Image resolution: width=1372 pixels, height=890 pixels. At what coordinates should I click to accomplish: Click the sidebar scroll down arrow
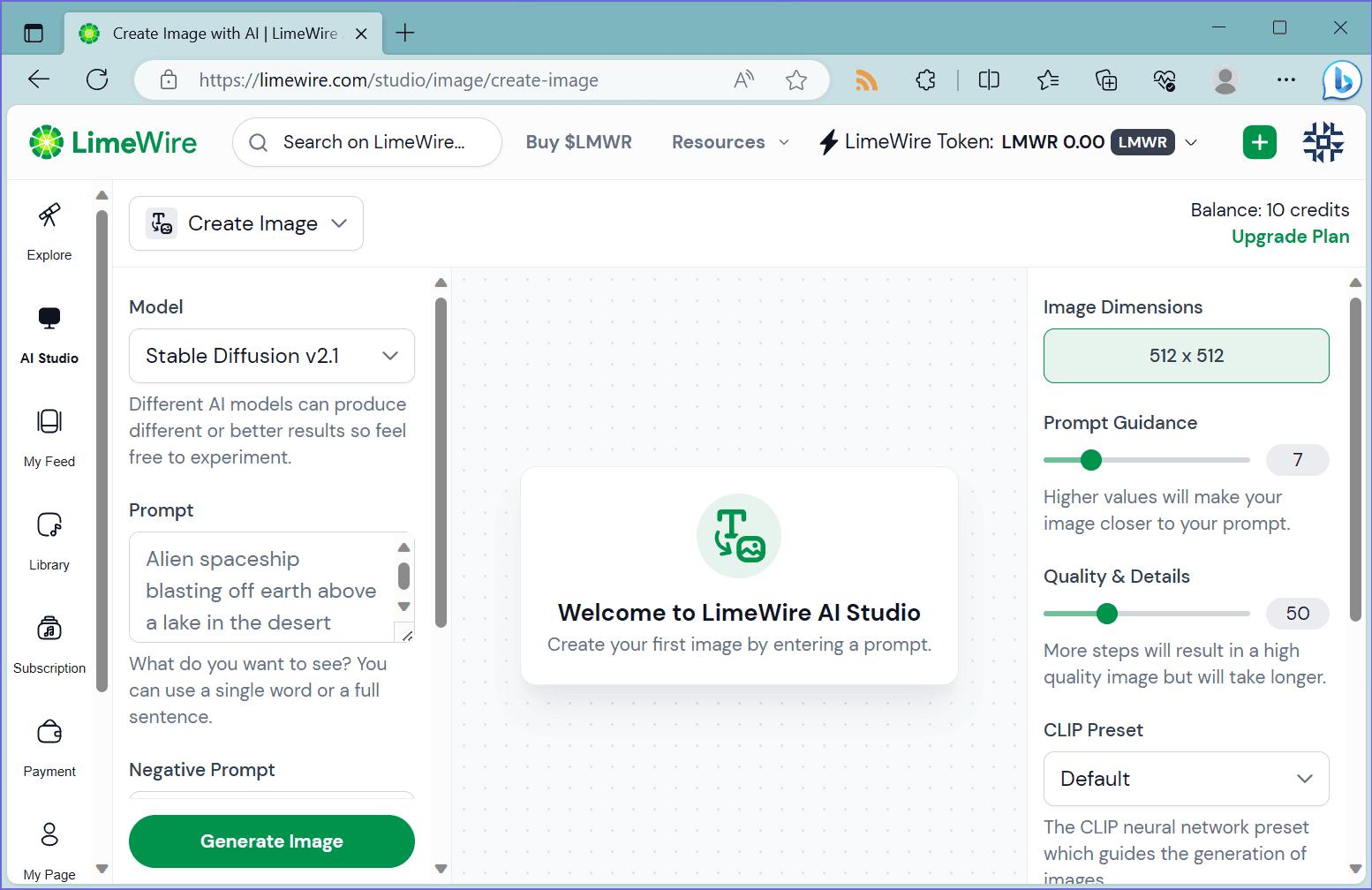(102, 869)
